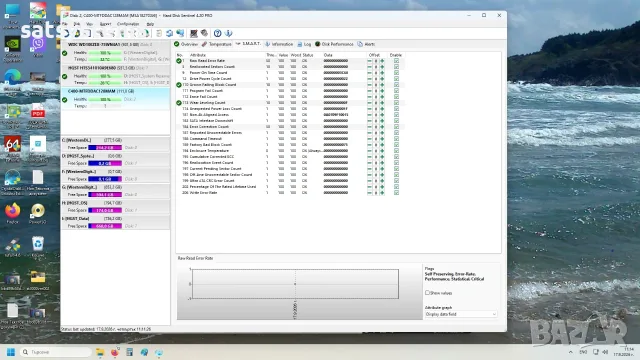Open the File menu
Image resolution: width=640 pixels, height=360 pixels.
point(65,24)
